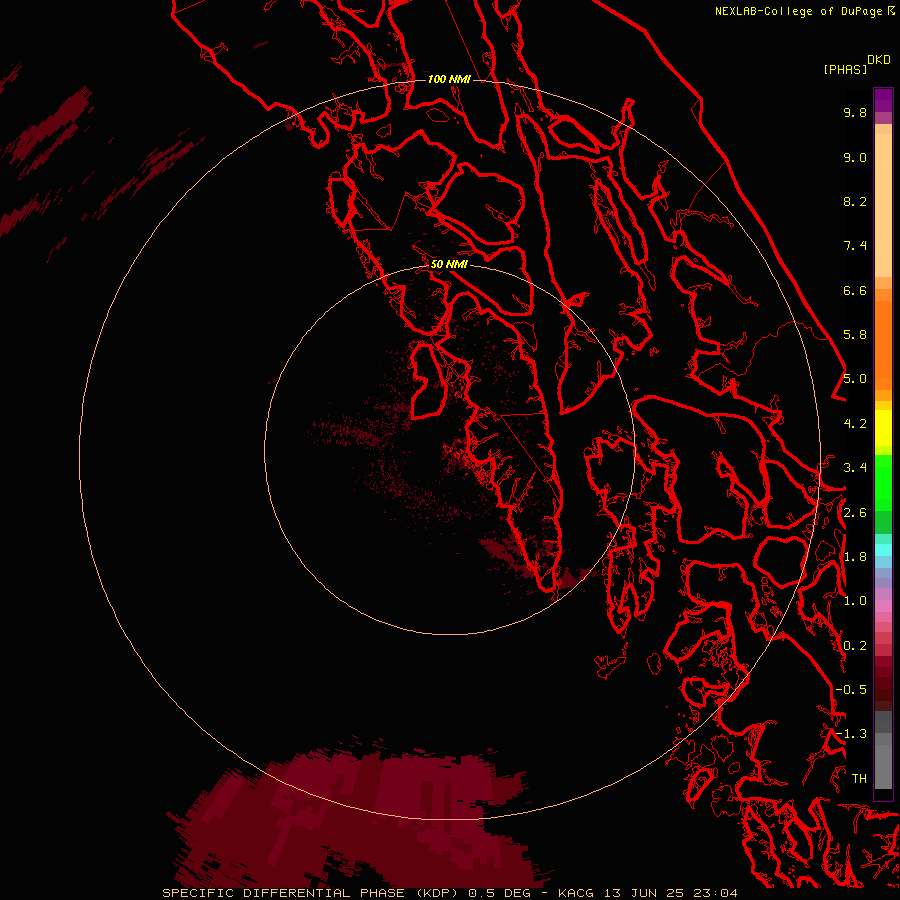Click the 100 NMI range ring label
The width and height of the screenshot is (900, 900).
click(x=449, y=79)
